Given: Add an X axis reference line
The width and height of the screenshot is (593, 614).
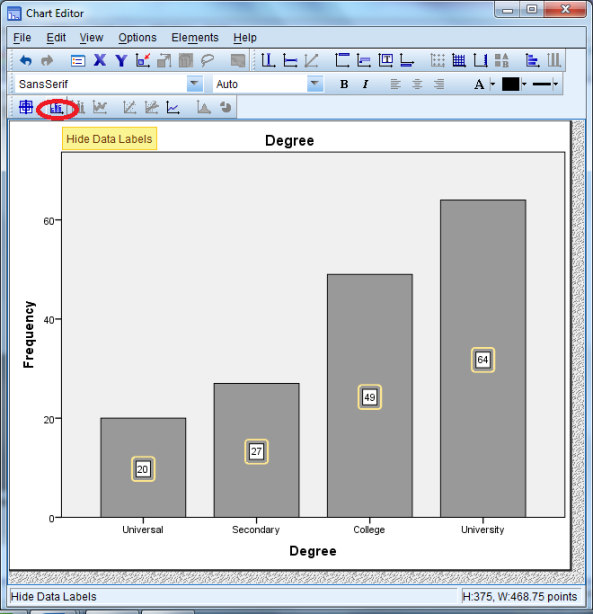Looking at the screenshot, I should pos(268,60).
